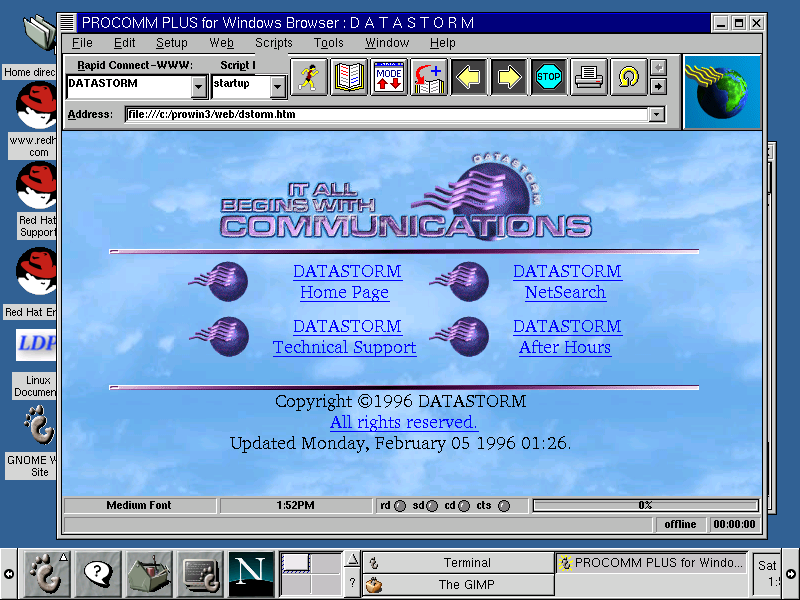Viewport: 800px width, 600px height.
Task: Open the File menu
Action: (82, 43)
